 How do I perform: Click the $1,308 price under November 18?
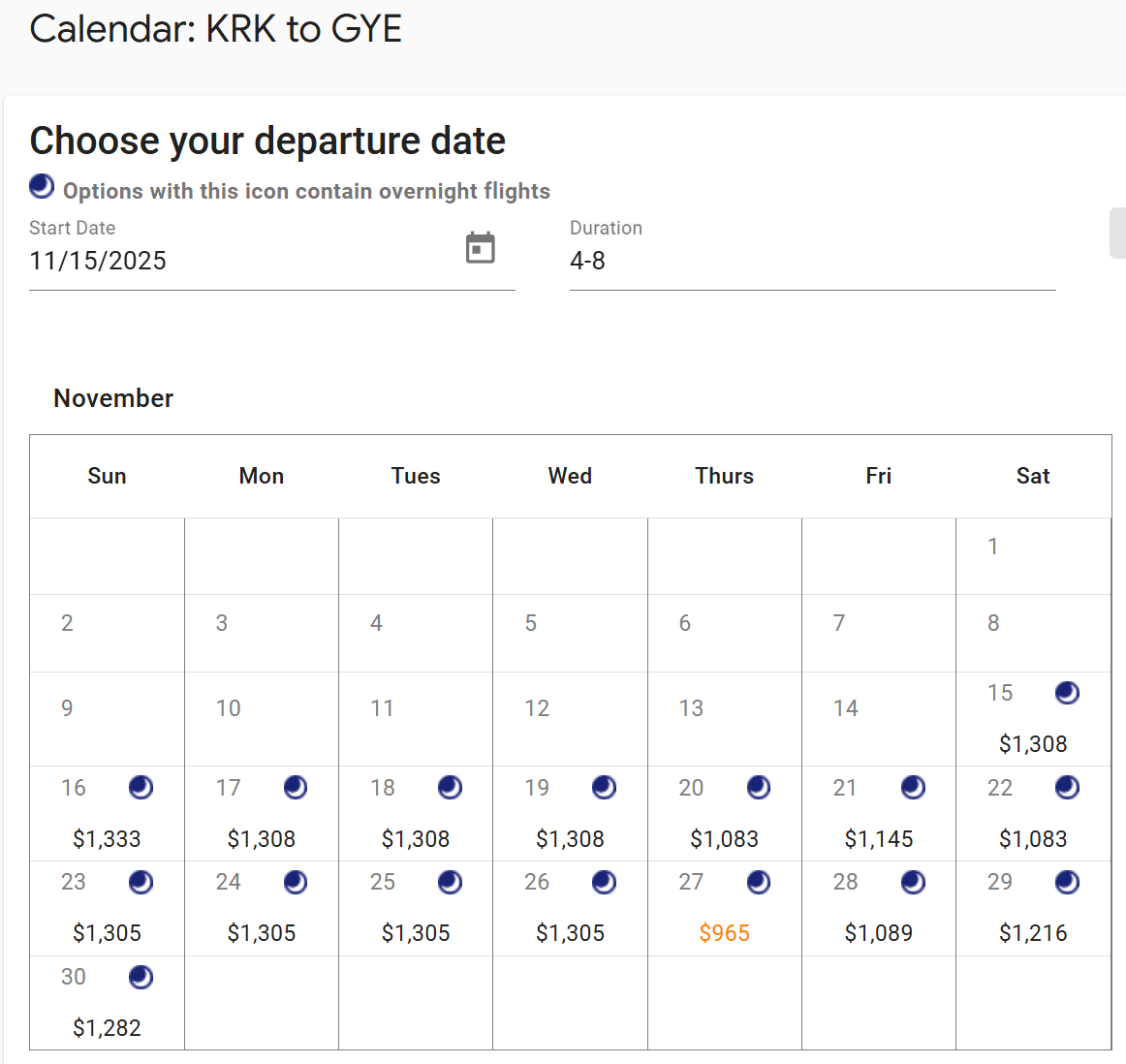[x=416, y=838]
